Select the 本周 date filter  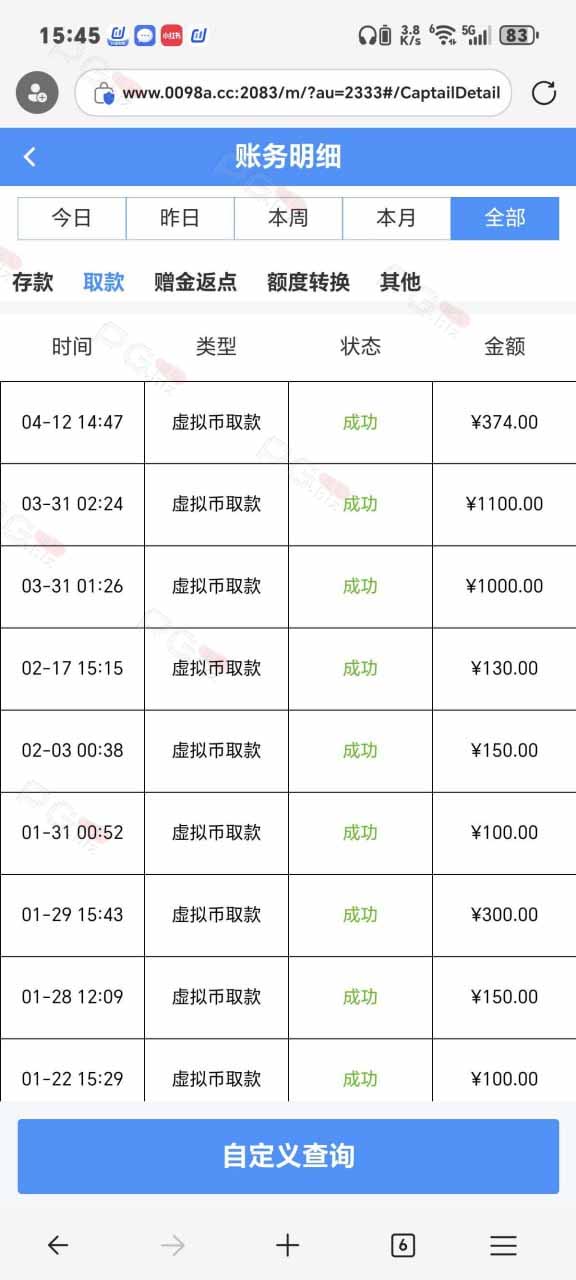pyautogui.click(x=288, y=218)
